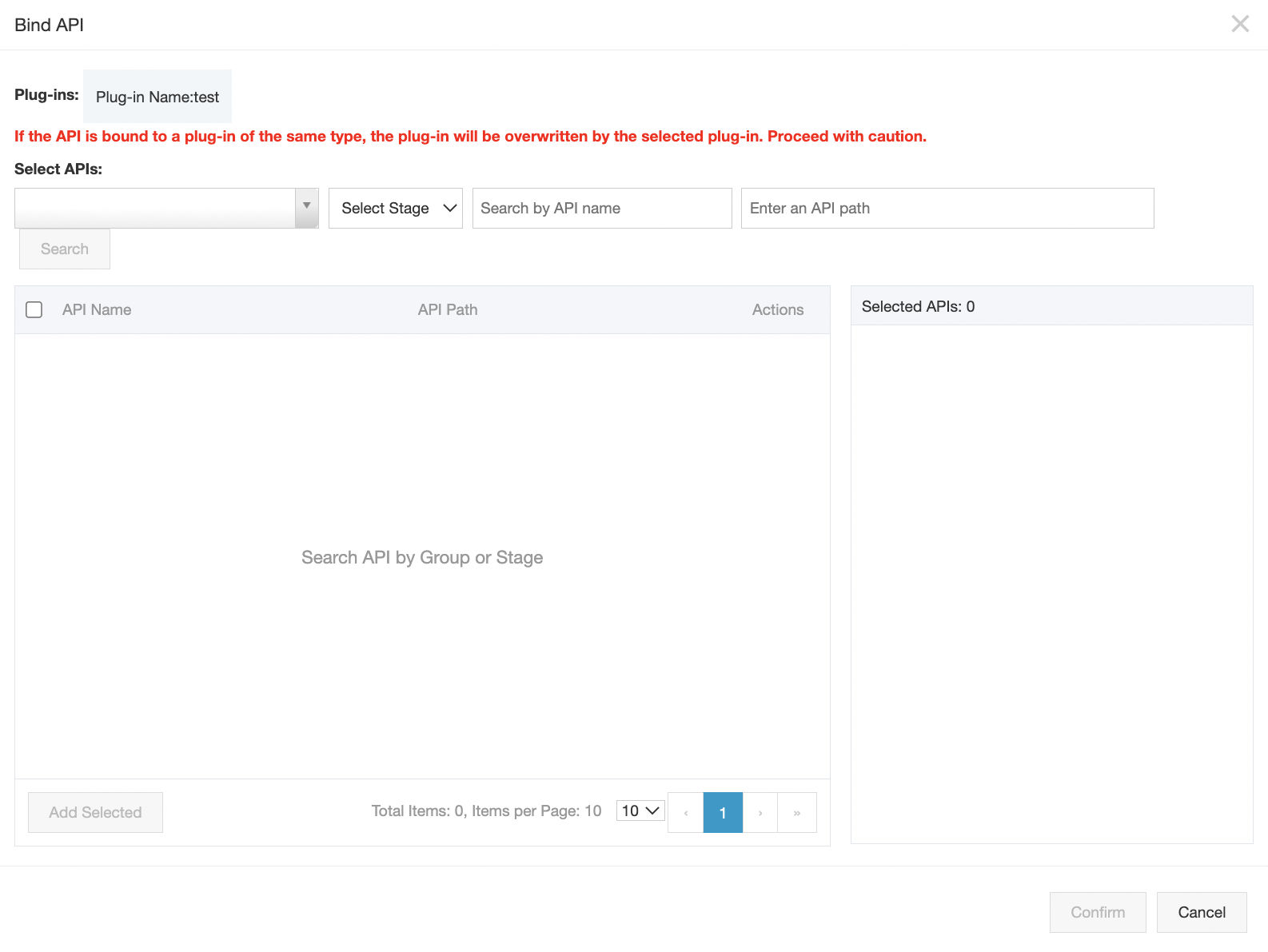
Task: Close the Bind API dialog
Action: pos(1240,24)
